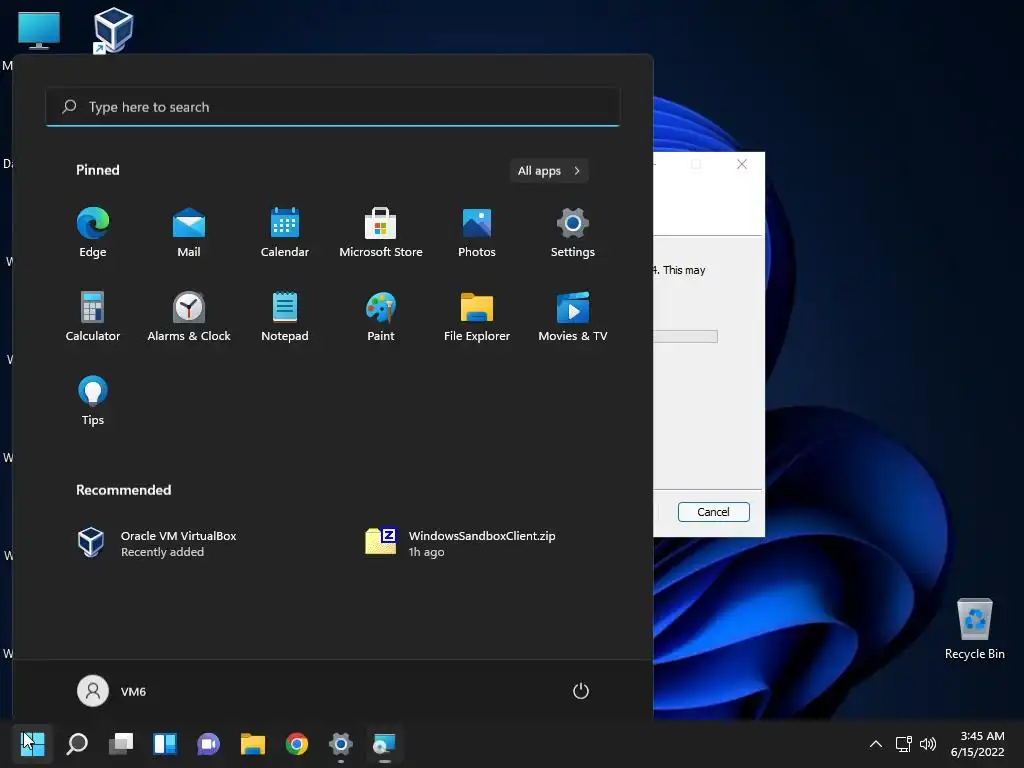Open File Explorer from pinned apps
The width and height of the screenshot is (1024, 768).
pyautogui.click(x=477, y=317)
